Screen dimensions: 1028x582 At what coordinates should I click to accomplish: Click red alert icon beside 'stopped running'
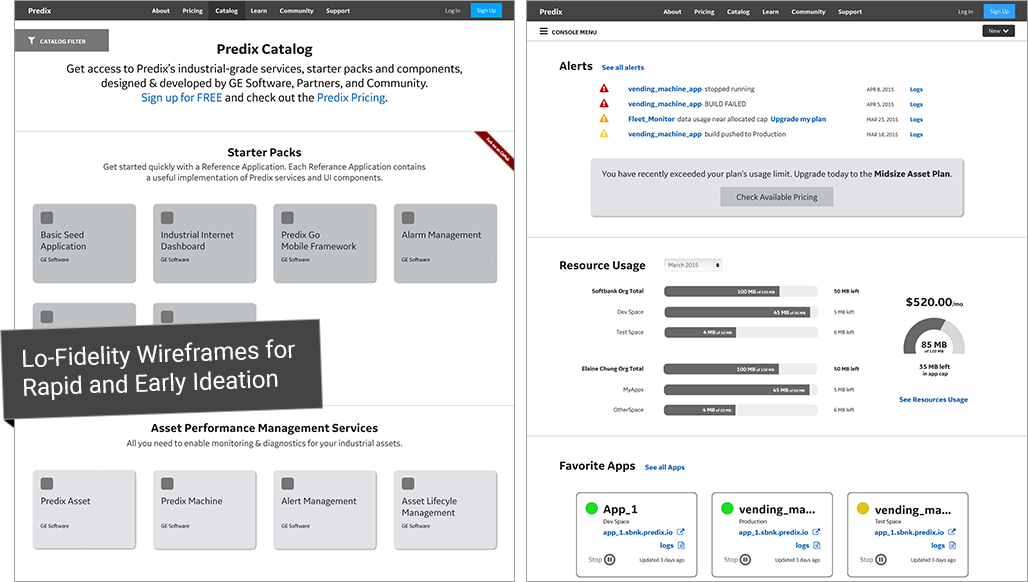[x=604, y=88]
